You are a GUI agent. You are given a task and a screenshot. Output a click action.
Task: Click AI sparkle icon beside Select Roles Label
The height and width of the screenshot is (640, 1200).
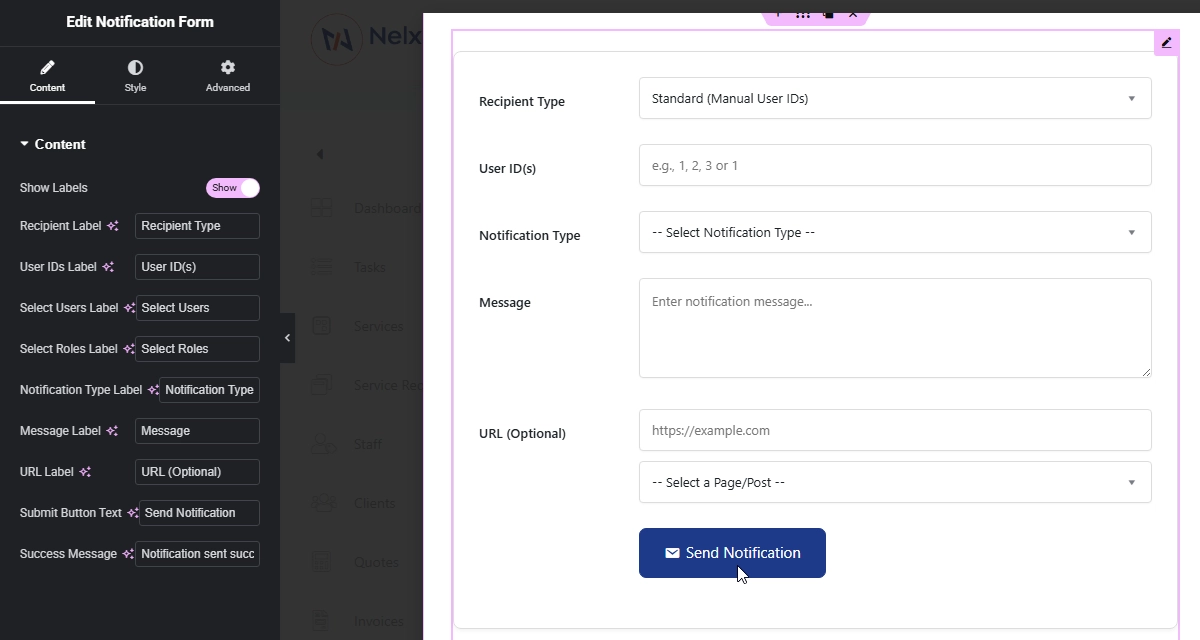pos(129,349)
